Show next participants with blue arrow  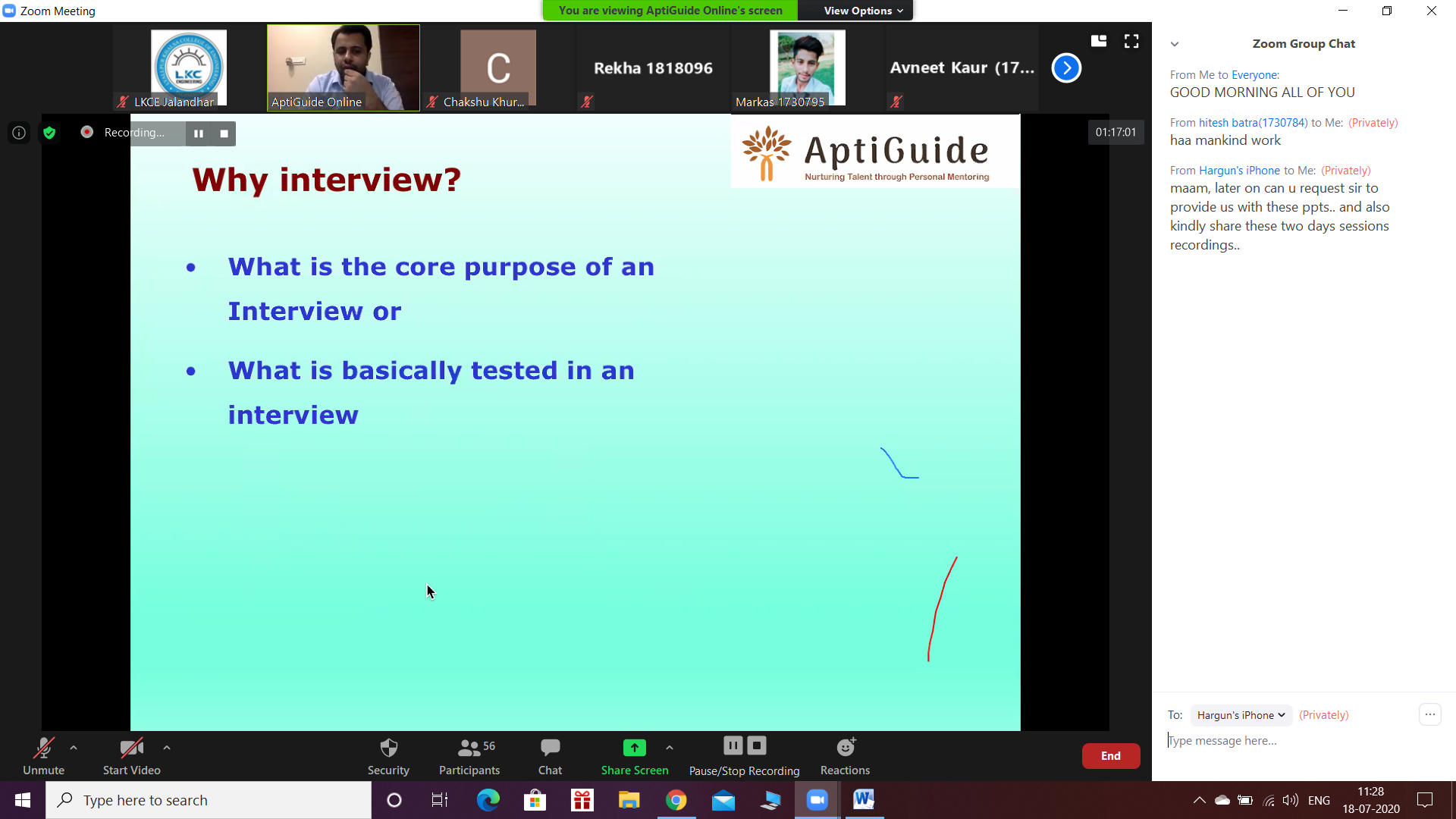pyautogui.click(x=1066, y=68)
